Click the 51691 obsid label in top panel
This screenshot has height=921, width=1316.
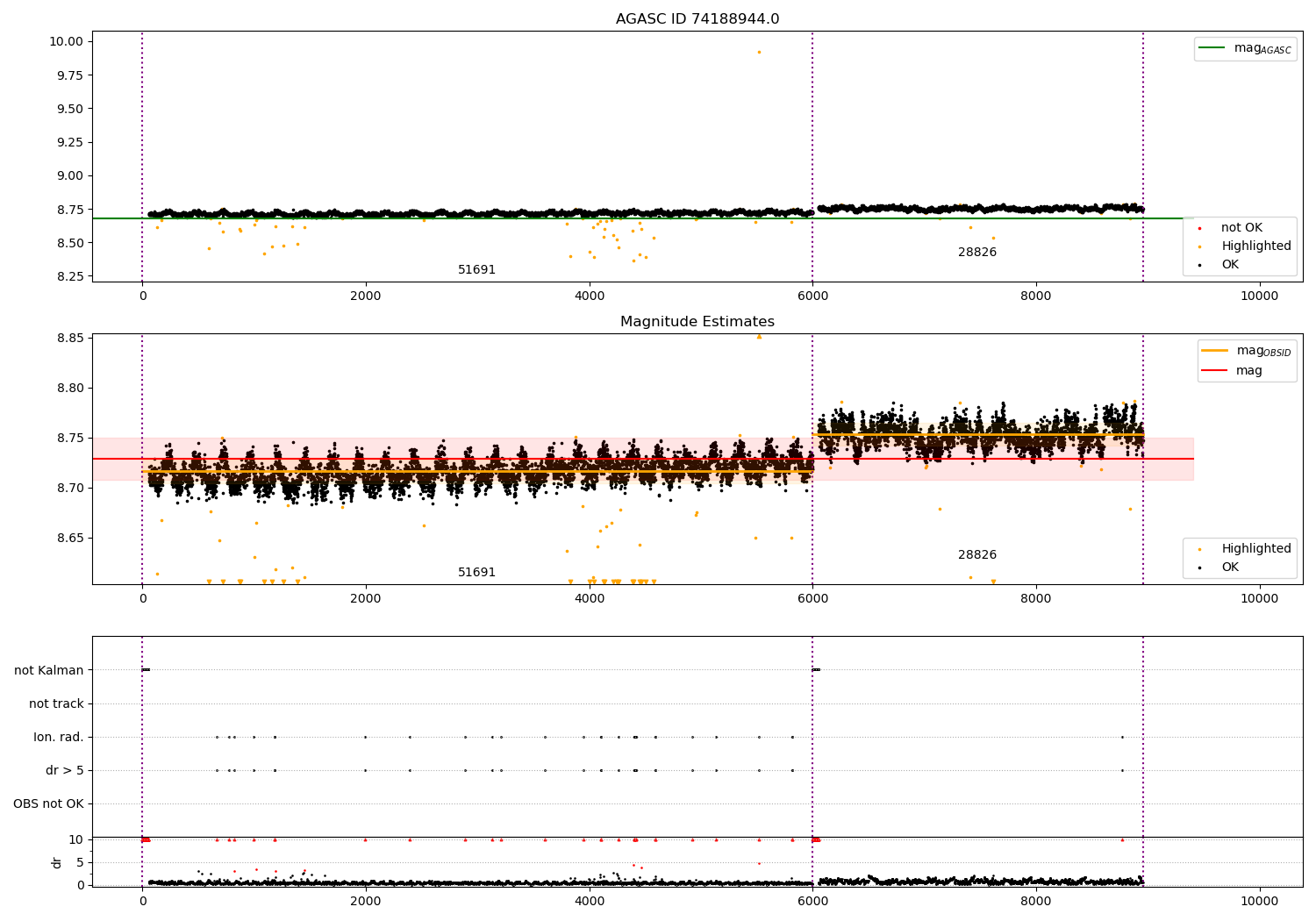476,270
